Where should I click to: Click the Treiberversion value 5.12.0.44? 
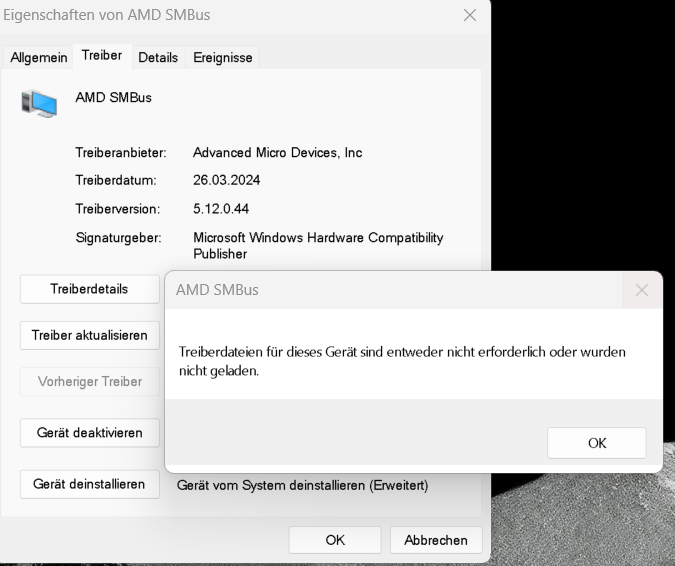pyautogui.click(x=221, y=209)
